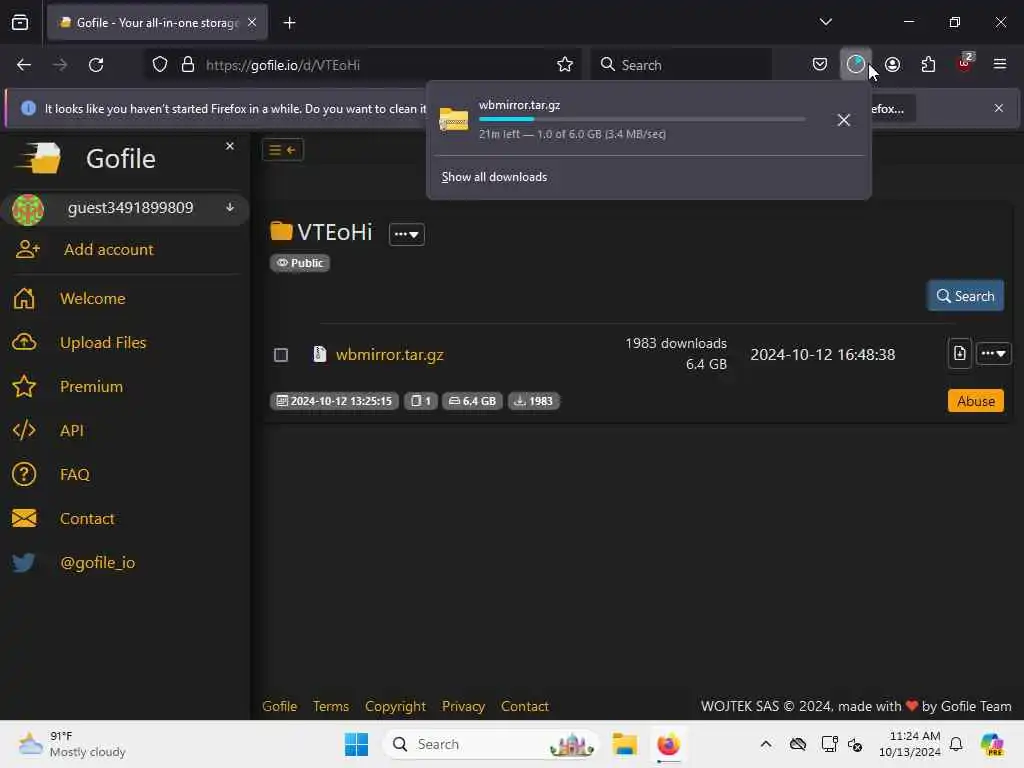Open the VTEoHi folder options dropdown
This screenshot has width=1024, height=768.
(x=406, y=234)
